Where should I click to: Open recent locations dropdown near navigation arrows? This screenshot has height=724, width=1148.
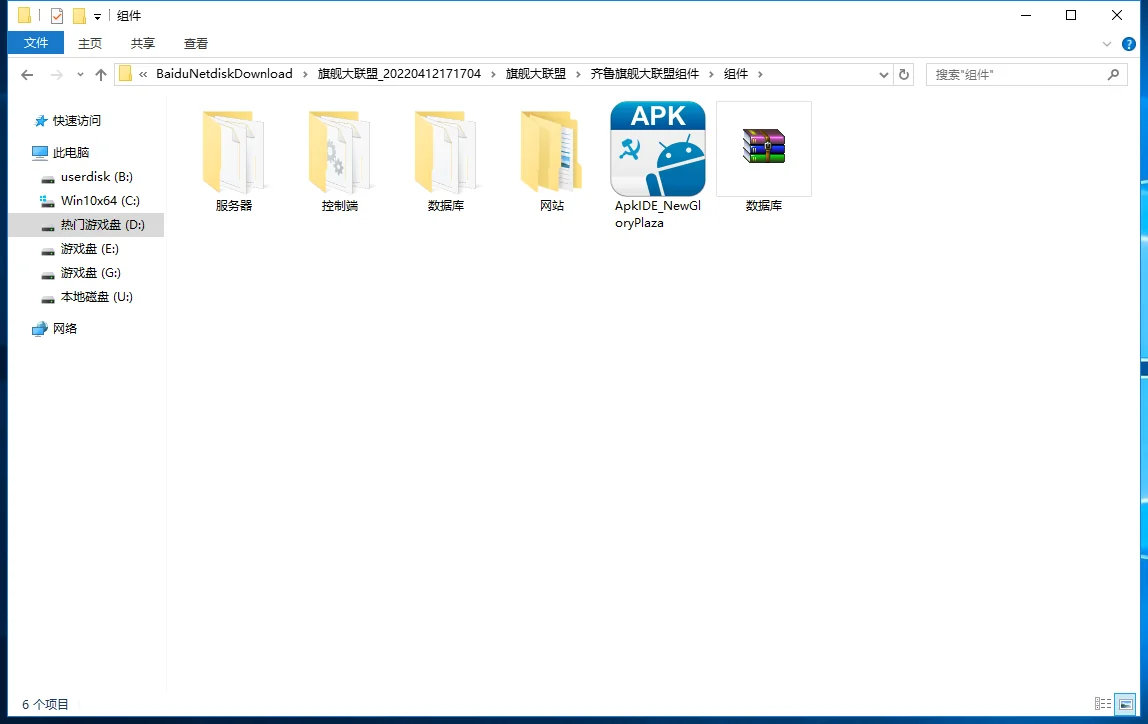(80, 74)
